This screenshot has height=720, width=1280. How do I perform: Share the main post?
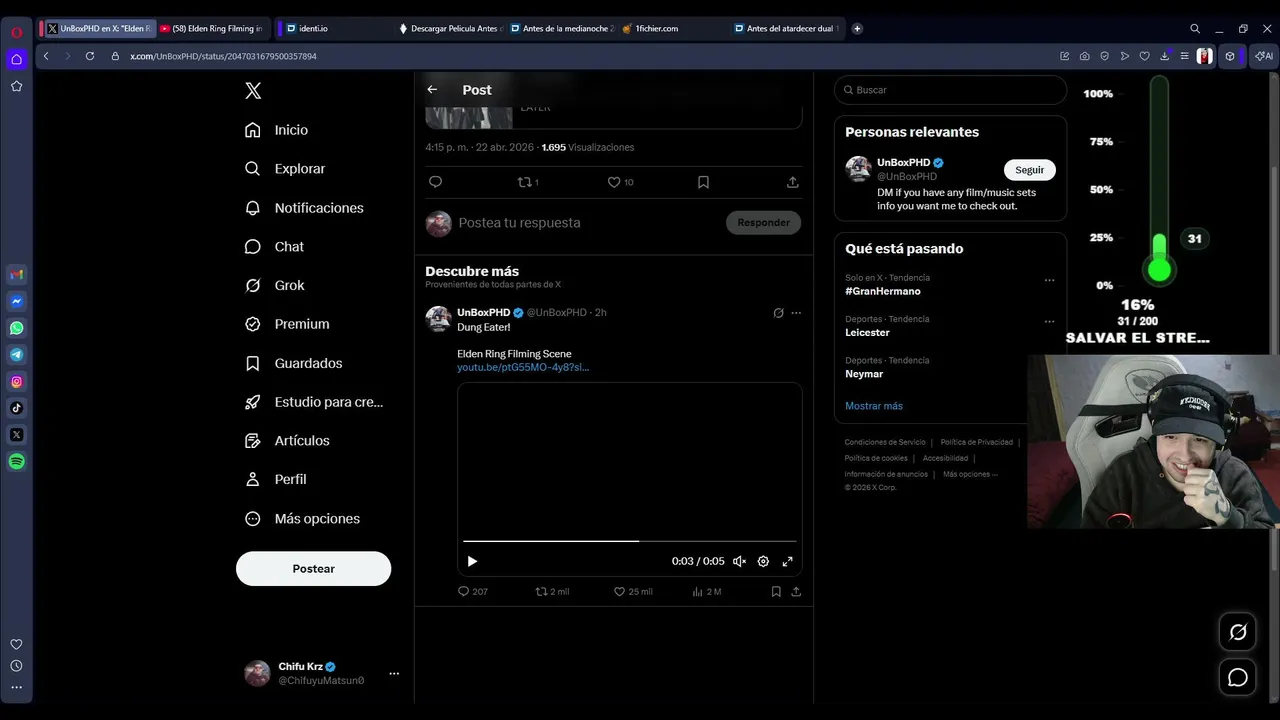point(792,182)
